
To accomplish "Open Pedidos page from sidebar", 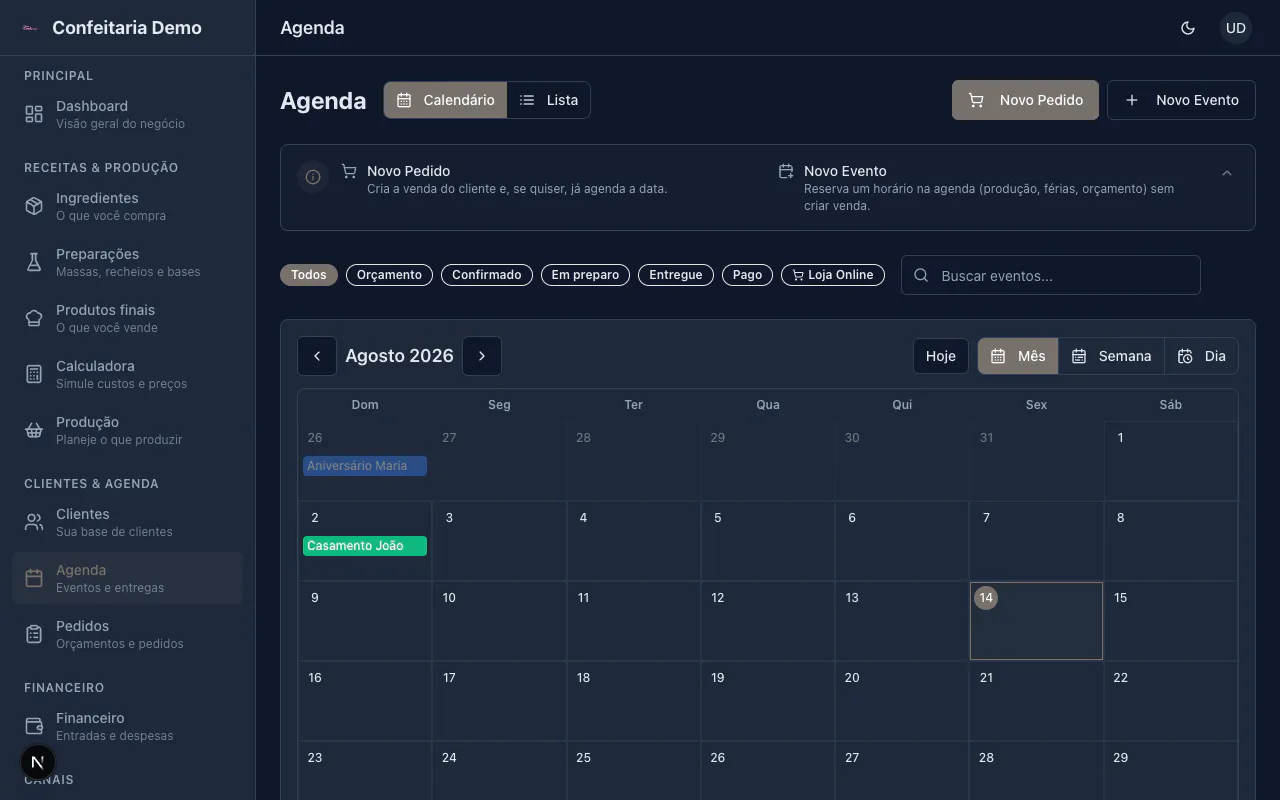I will [127, 634].
